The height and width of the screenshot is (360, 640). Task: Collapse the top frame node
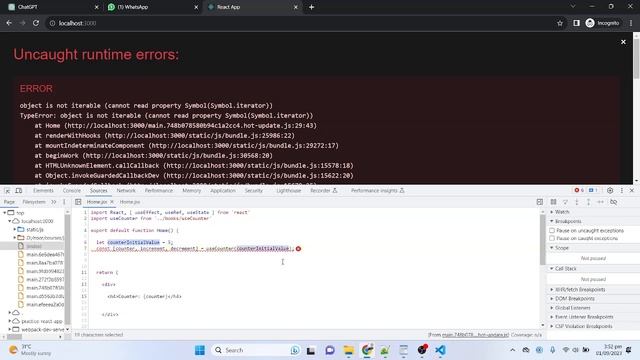coord(5,213)
